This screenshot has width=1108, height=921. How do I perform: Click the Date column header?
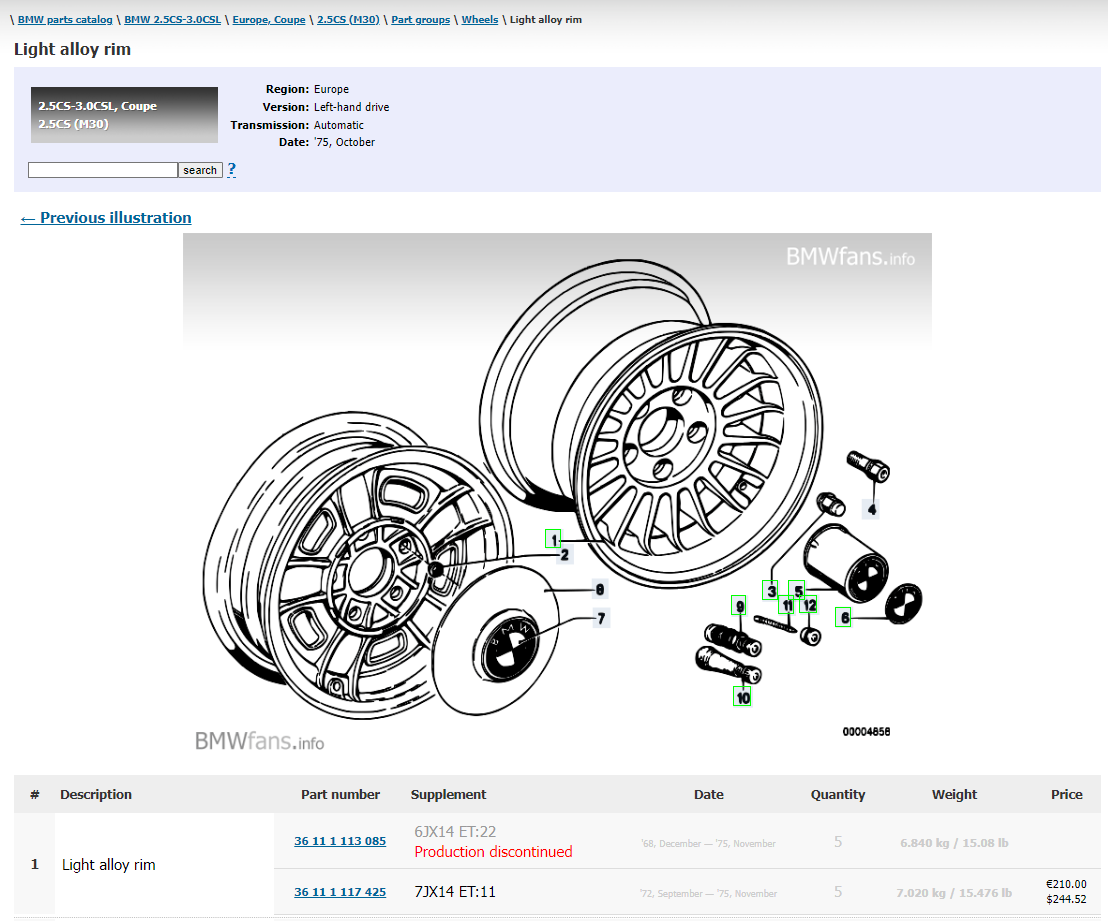(x=709, y=794)
